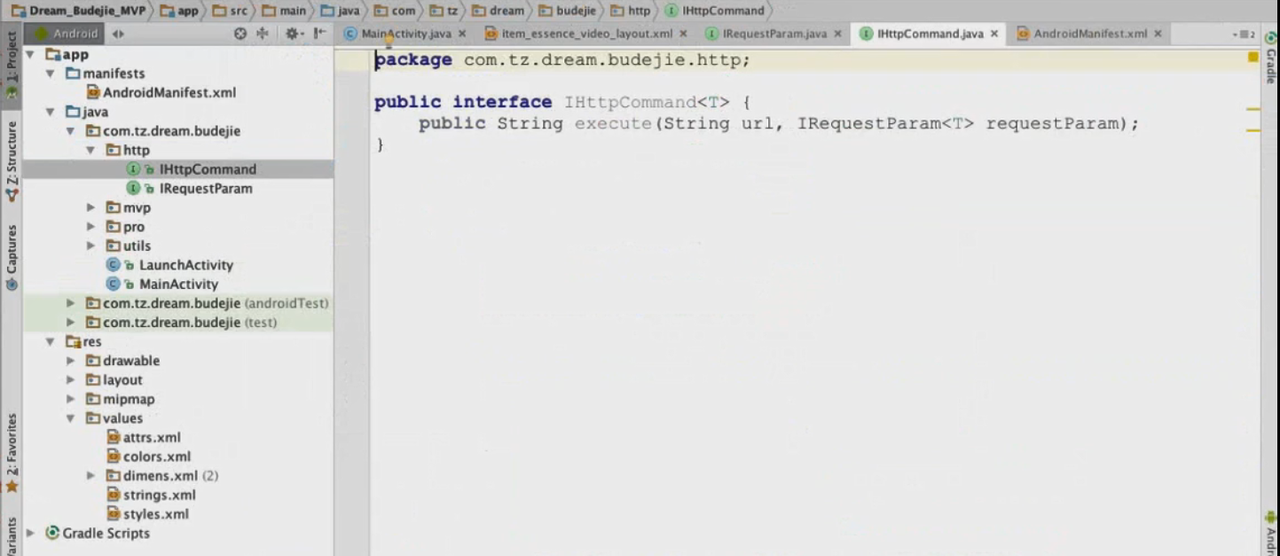Switch to the MainActivity.java tab

406,34
